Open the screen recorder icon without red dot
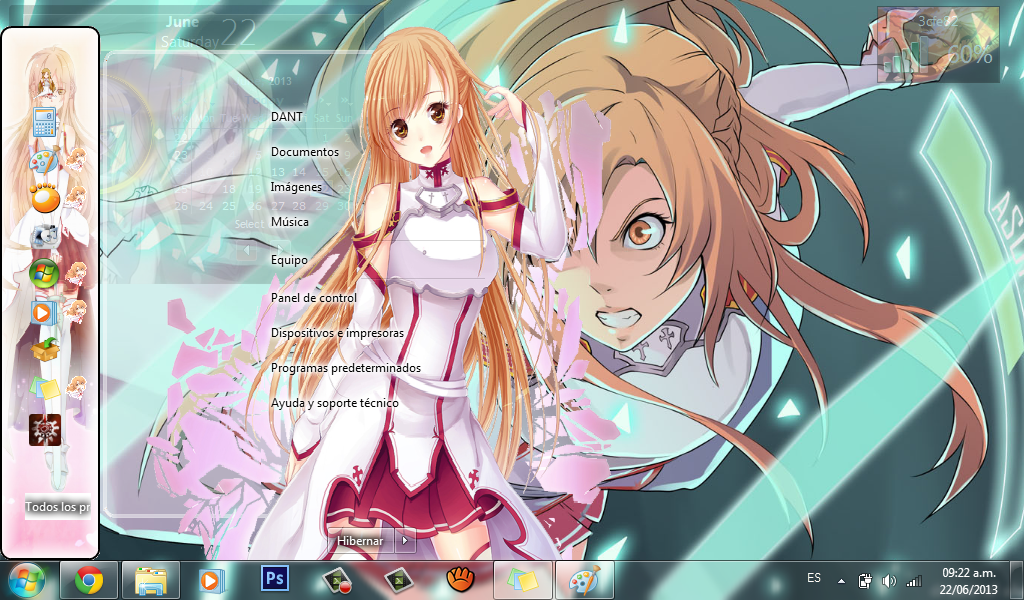The image size is (1024, 600). 398,579
